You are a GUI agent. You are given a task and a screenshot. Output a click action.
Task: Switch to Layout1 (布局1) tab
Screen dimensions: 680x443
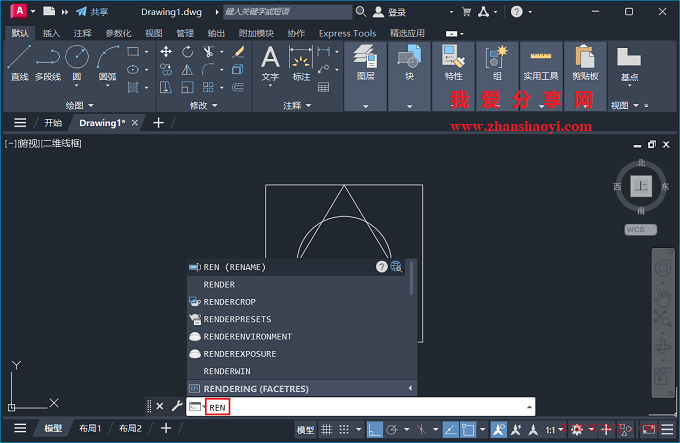[x=90, y=428]
